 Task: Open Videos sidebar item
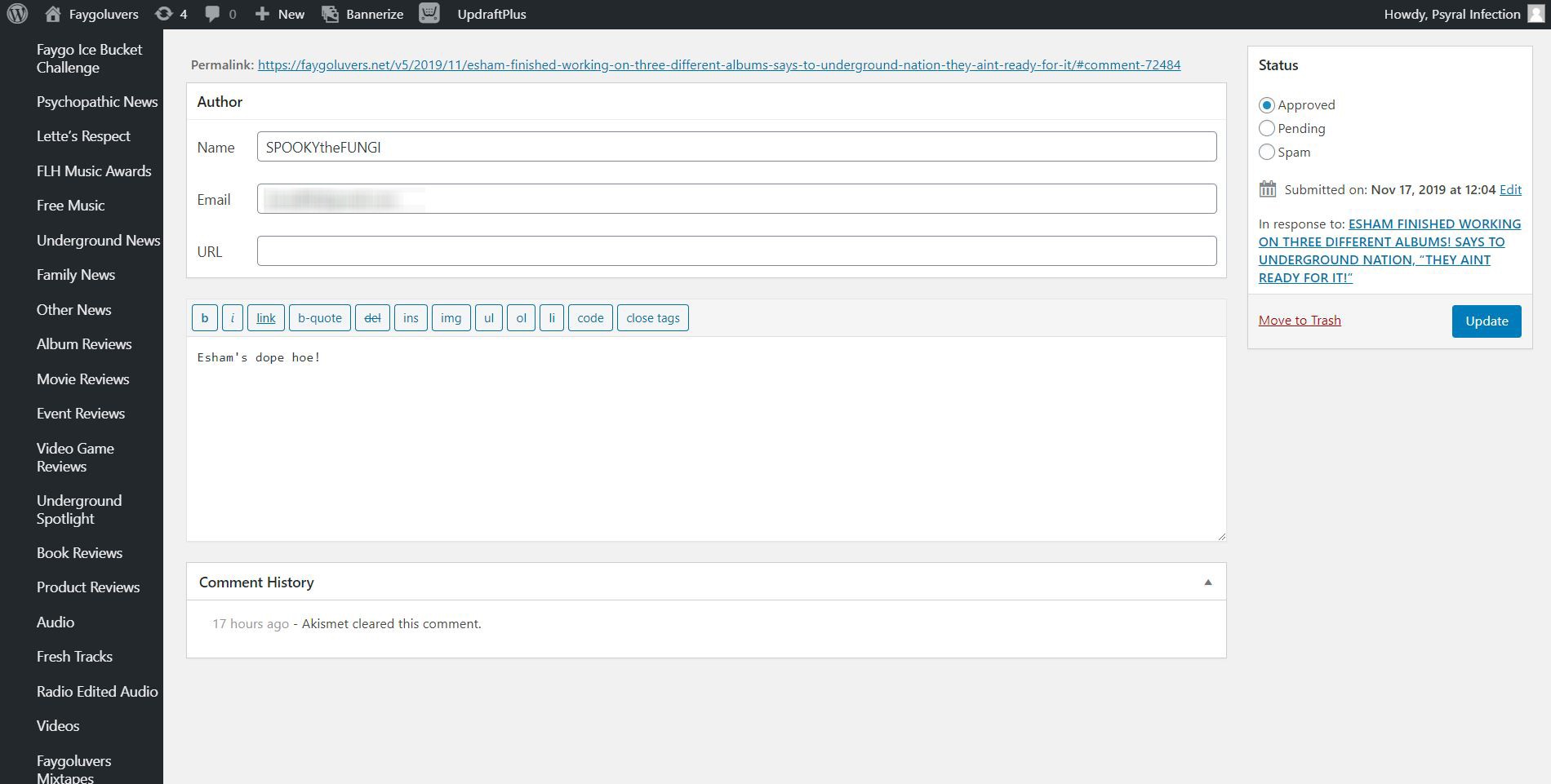pyautogui.click(x=58, y=726)
